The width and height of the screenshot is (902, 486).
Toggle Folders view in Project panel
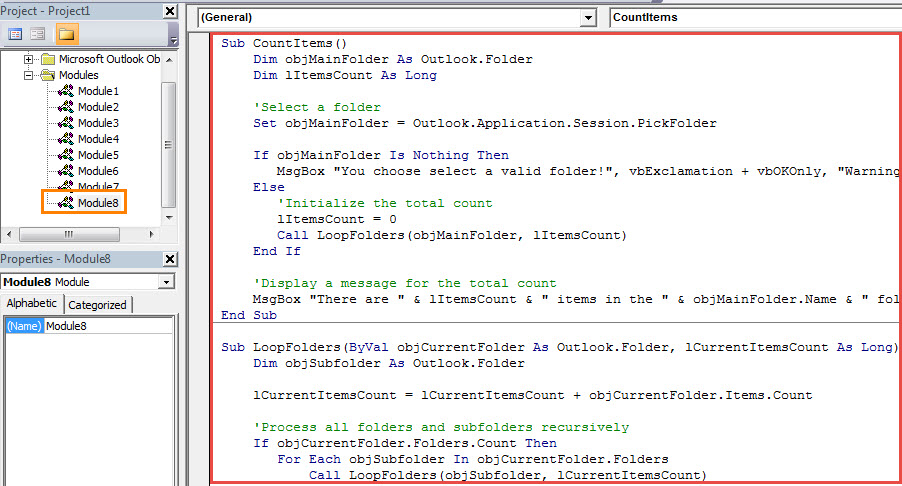(67, 35)
